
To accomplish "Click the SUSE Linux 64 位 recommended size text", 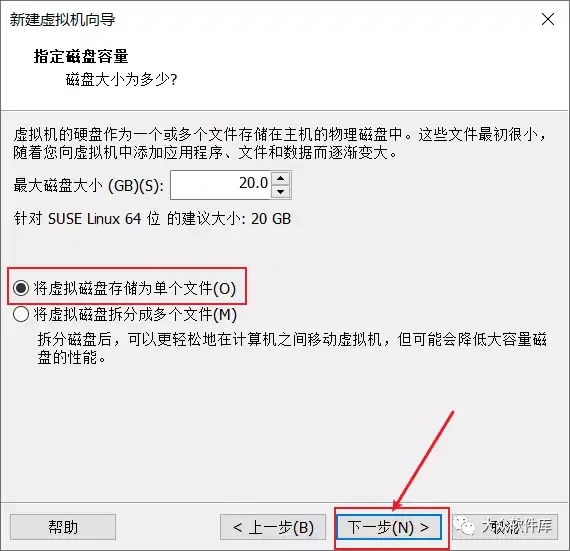I will click(x=152, y=219).
